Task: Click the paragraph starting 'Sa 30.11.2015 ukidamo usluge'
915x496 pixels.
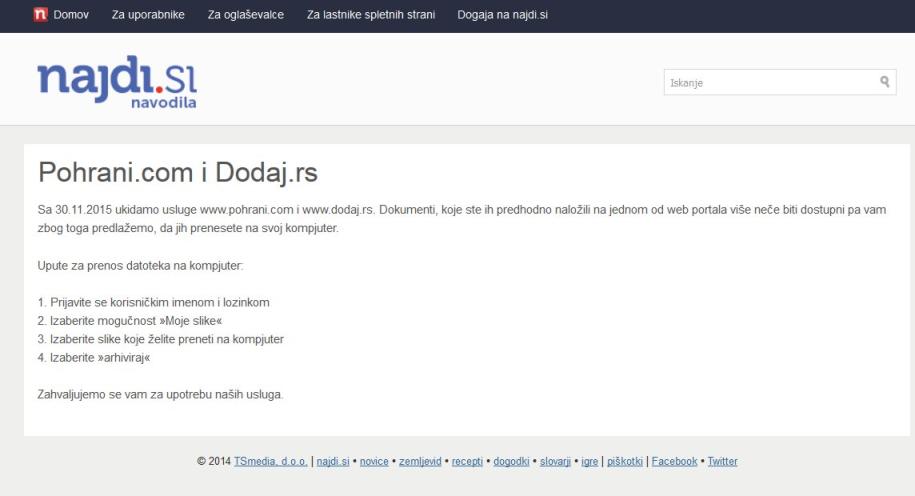Action: 462,219
